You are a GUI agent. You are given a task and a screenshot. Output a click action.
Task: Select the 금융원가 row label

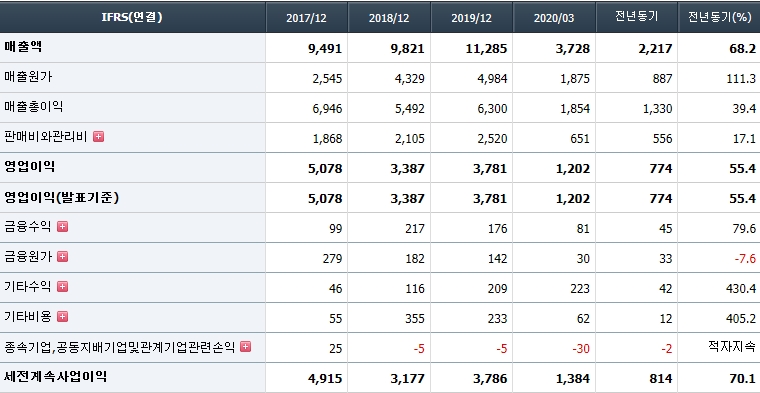click(28, 256)
